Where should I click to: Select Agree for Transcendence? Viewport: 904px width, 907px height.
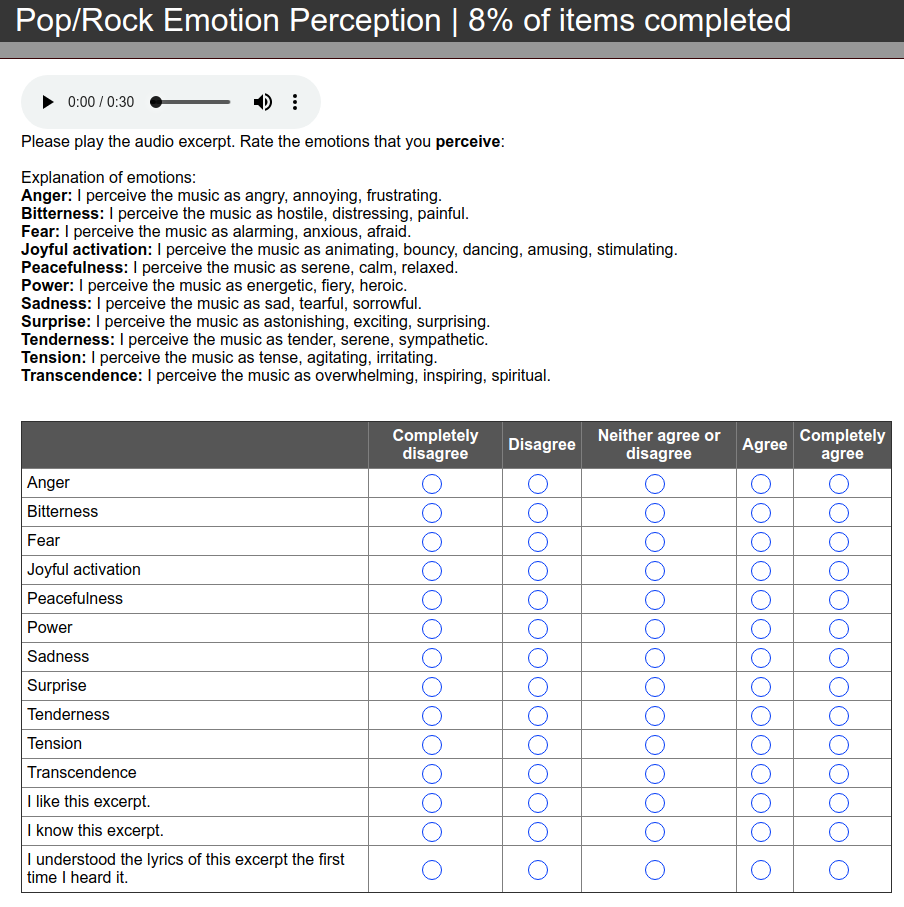pyautogui.click(x=761, y=774)
